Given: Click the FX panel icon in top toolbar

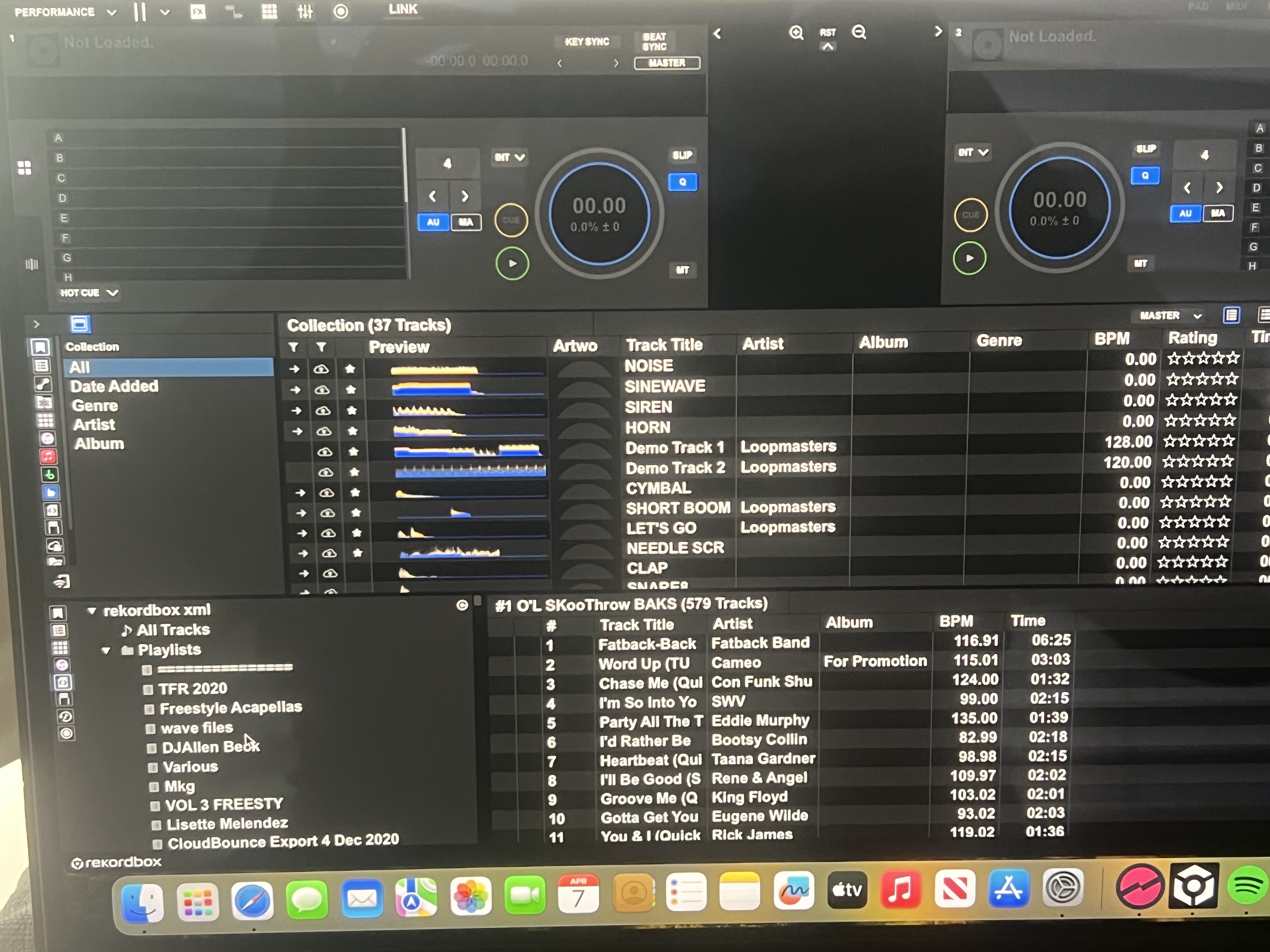Looking at the screenshot, I should (x=198, y=12).
